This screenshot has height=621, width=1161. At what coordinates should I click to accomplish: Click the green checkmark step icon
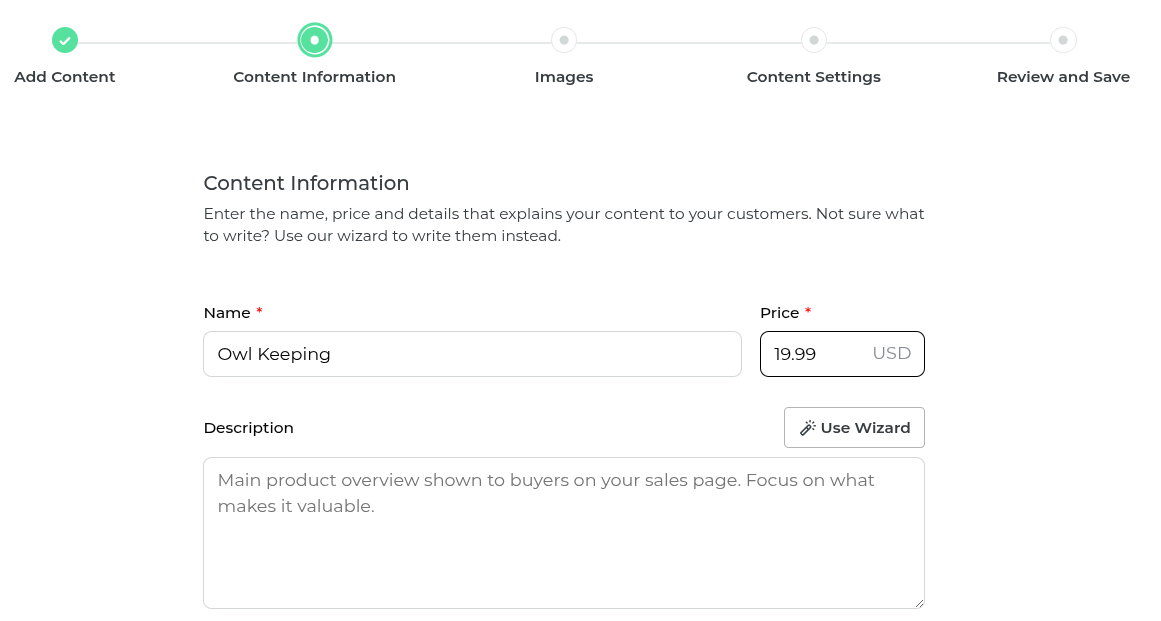click(65, 40)
